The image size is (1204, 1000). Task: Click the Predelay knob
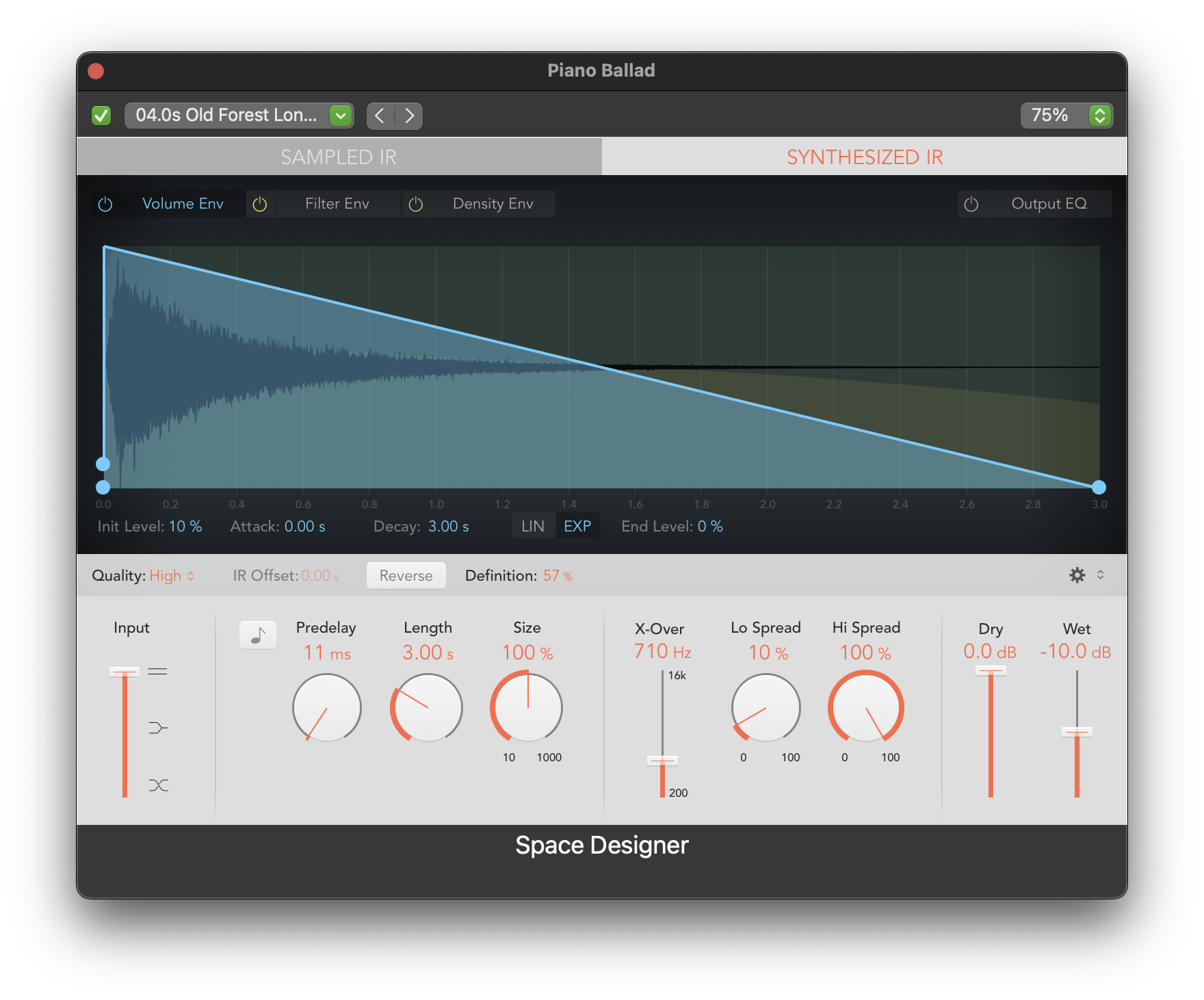[327, 708]
